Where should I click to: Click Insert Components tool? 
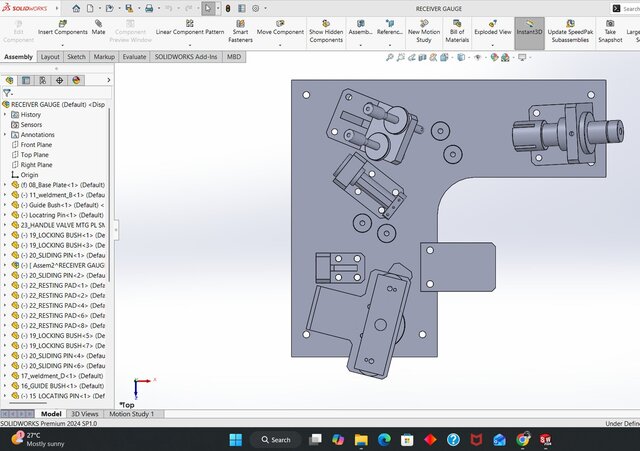tap(62, 28)
